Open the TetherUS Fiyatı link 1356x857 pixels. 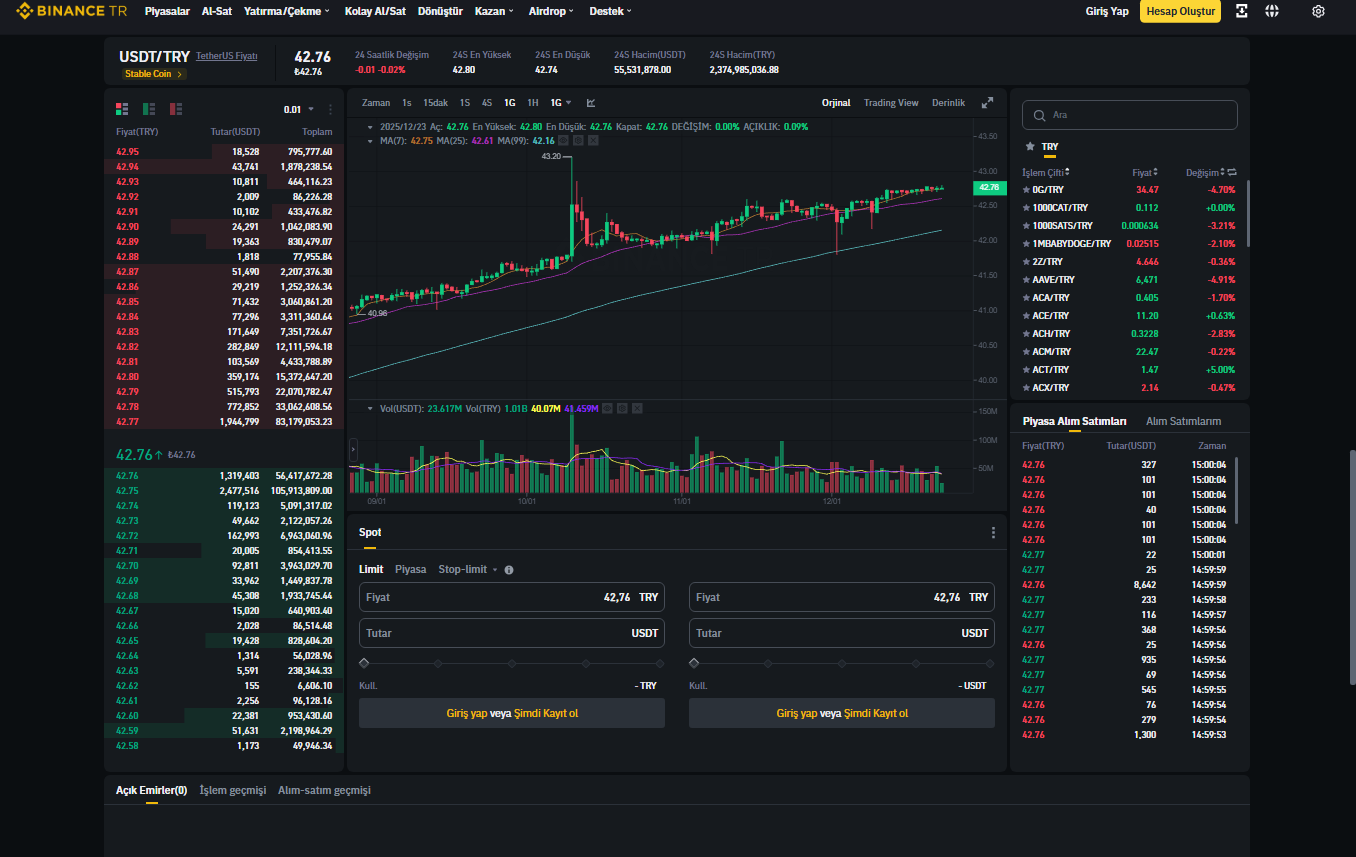click(227, 56)
